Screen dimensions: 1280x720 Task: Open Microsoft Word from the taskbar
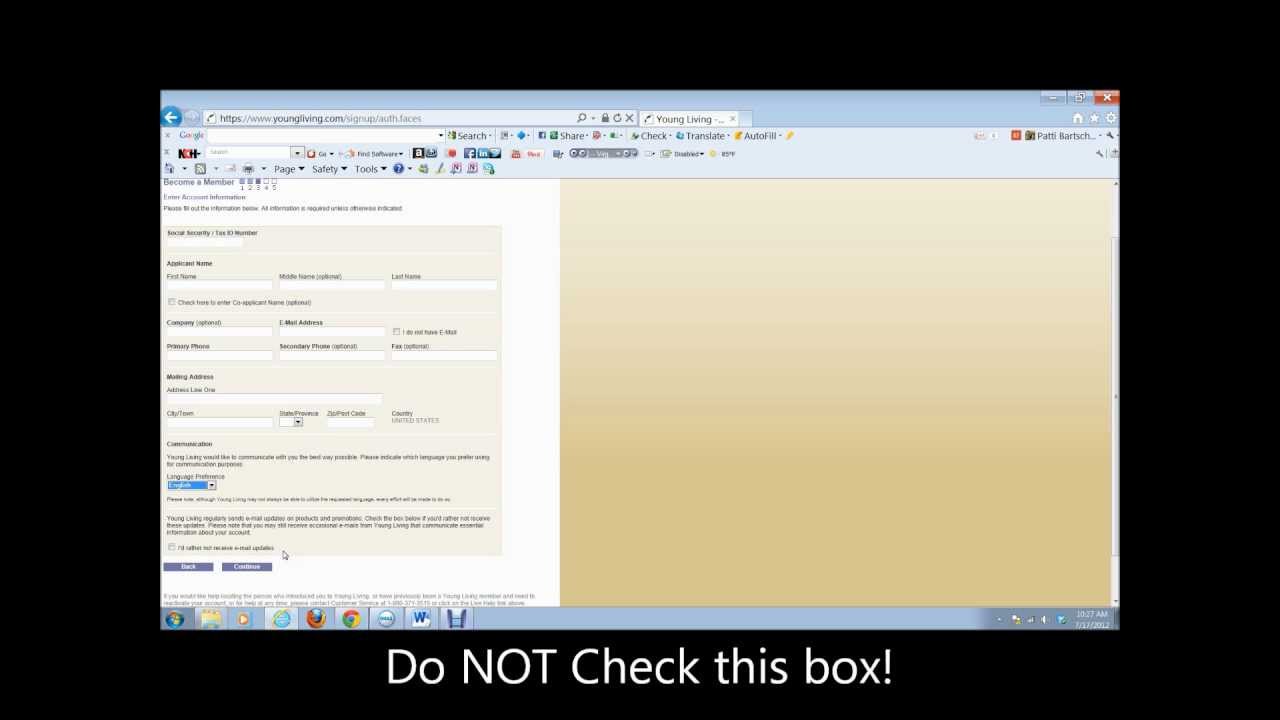coord(421,619)
